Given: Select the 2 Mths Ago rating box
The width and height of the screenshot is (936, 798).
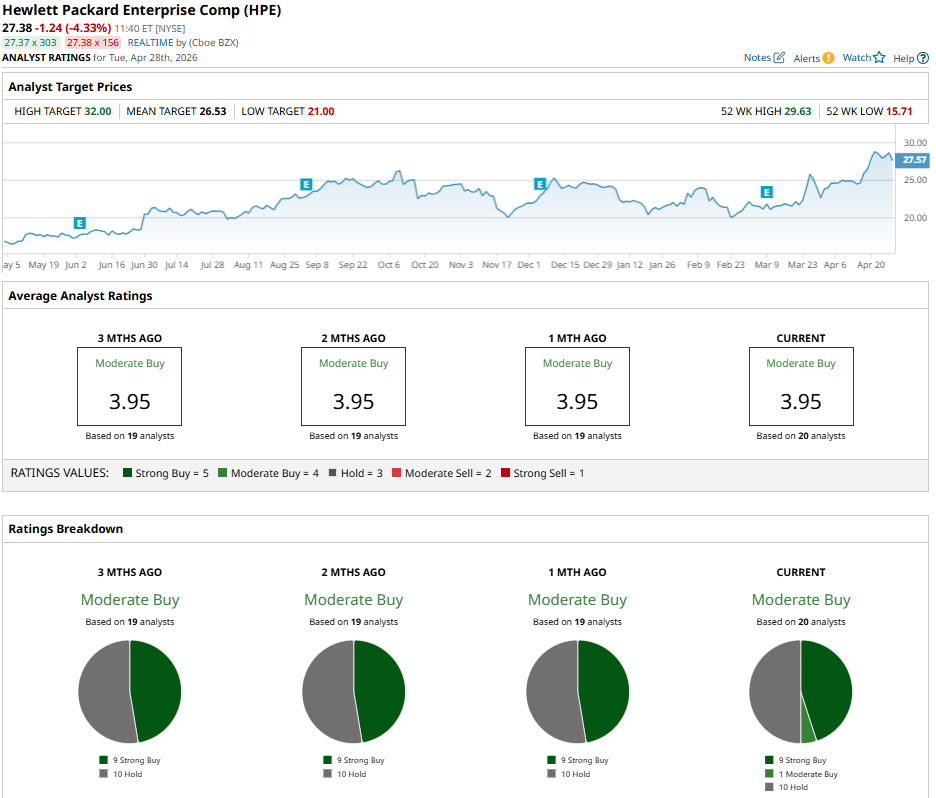Looking at the screenshot, I should [353, 387].
